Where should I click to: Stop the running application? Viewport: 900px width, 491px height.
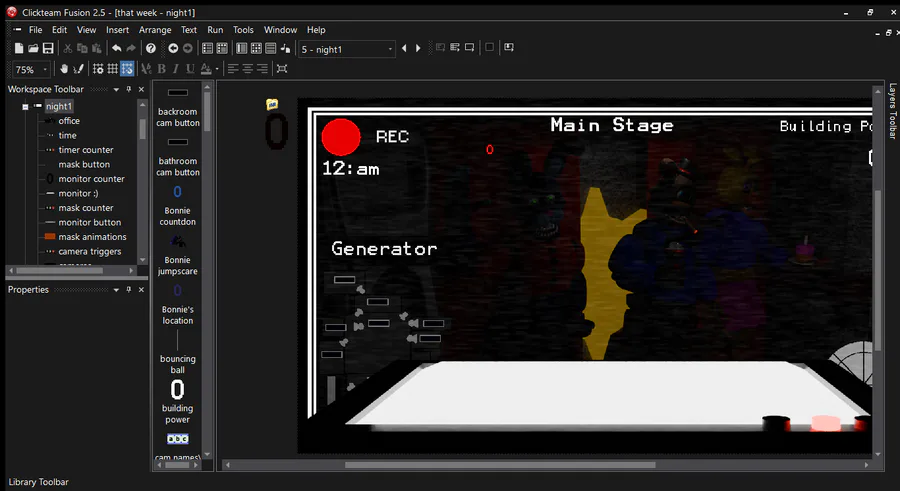pyautogui.click(x=490, y=48)
